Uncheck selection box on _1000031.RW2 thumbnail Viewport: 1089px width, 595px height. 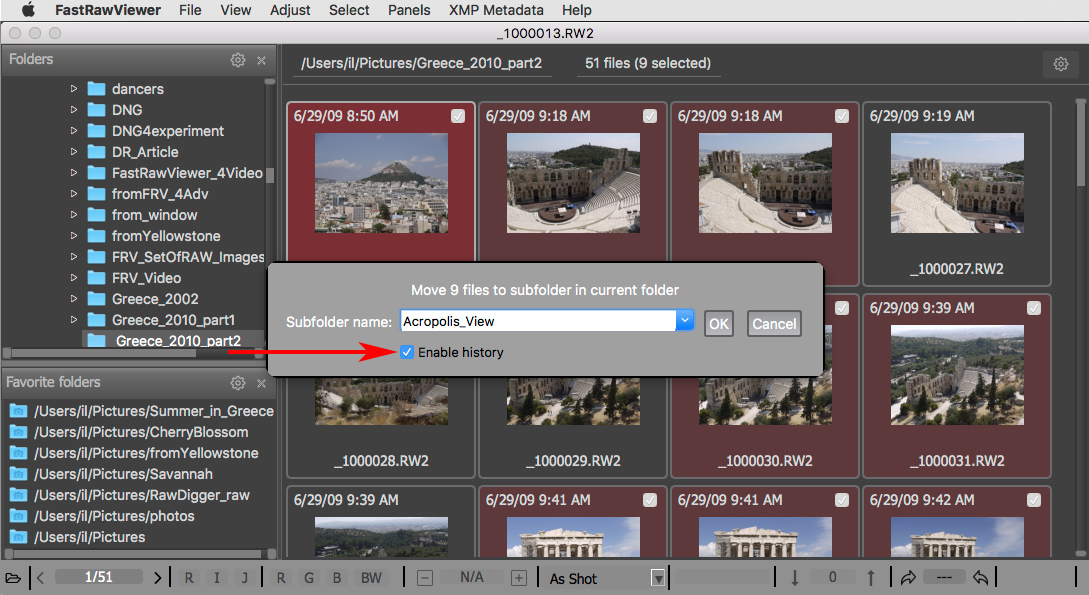click(x=1034, y=308)
